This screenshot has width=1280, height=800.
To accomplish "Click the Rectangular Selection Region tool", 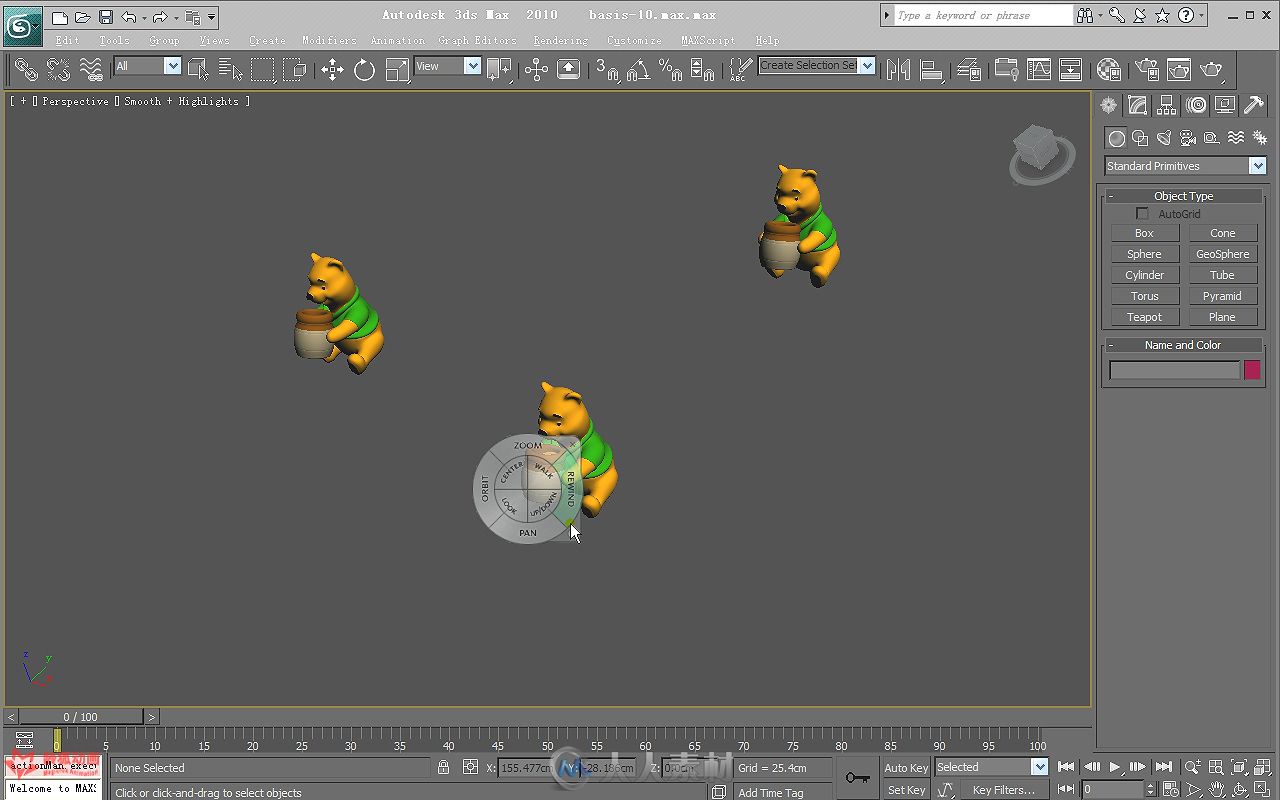I will click(x=263, y=69).
